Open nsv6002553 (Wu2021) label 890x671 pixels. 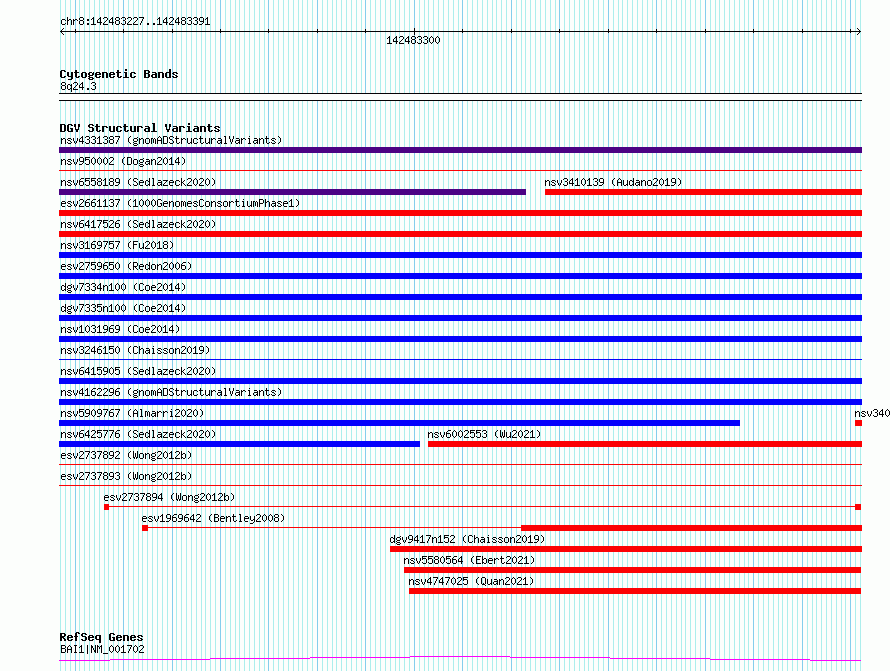tap(484, 434)
